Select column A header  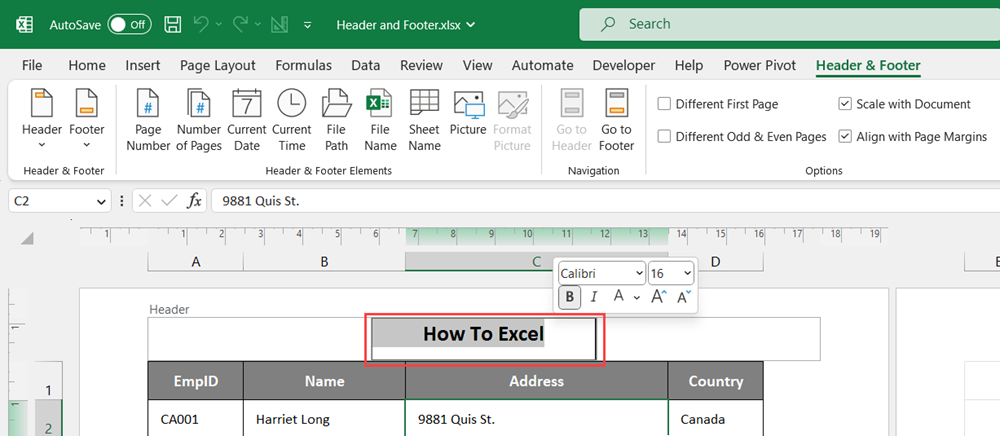coord(195,261)
